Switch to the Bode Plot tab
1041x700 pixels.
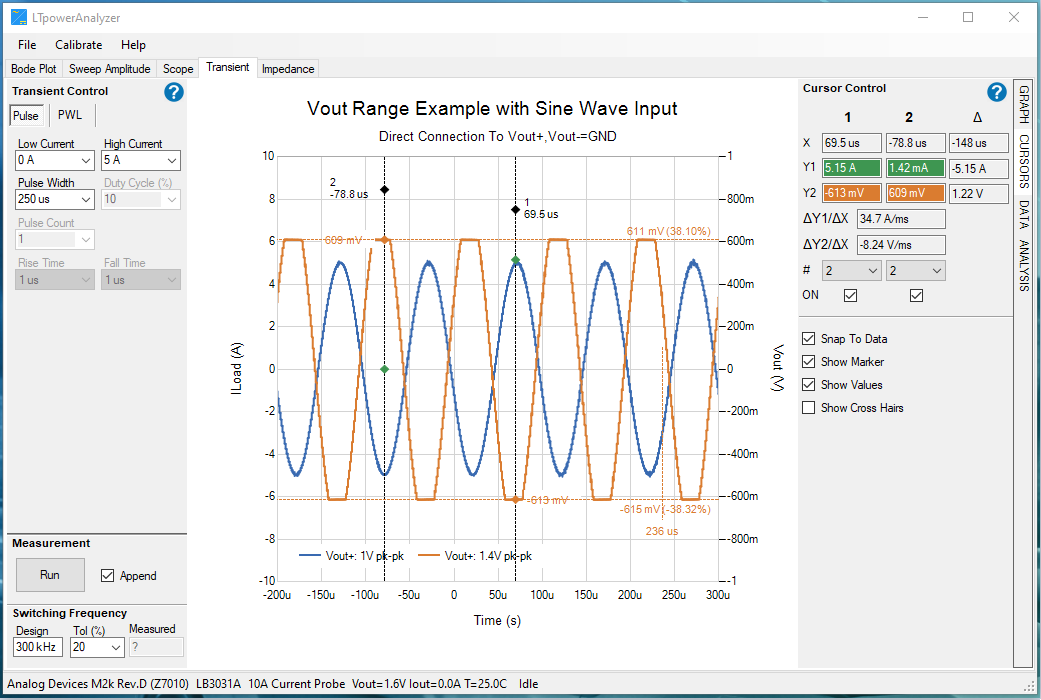(x=33, y=69)
